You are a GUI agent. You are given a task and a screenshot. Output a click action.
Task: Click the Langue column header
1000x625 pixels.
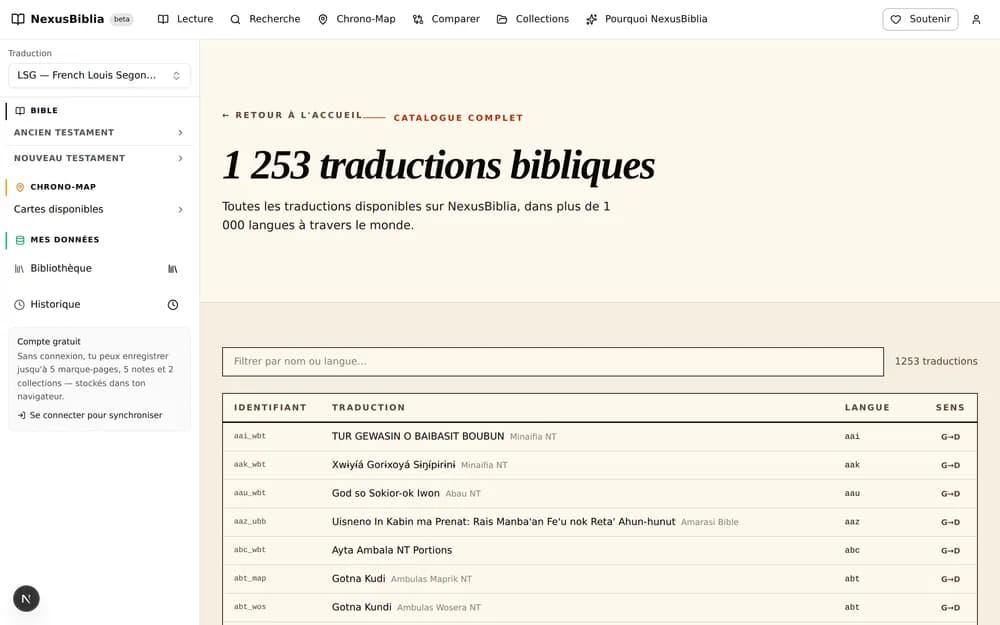(x=867, y=408)
